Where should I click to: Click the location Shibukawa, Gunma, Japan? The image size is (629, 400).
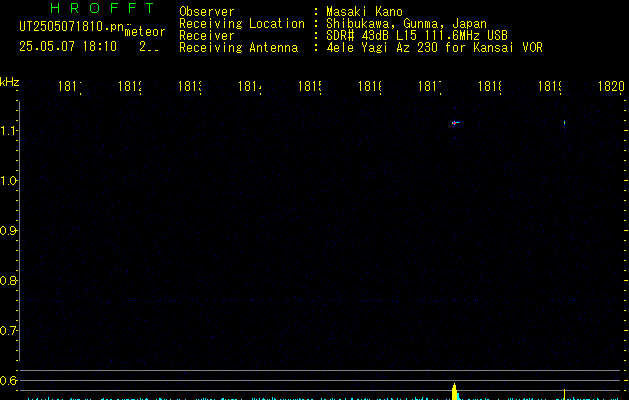(406, 24)
